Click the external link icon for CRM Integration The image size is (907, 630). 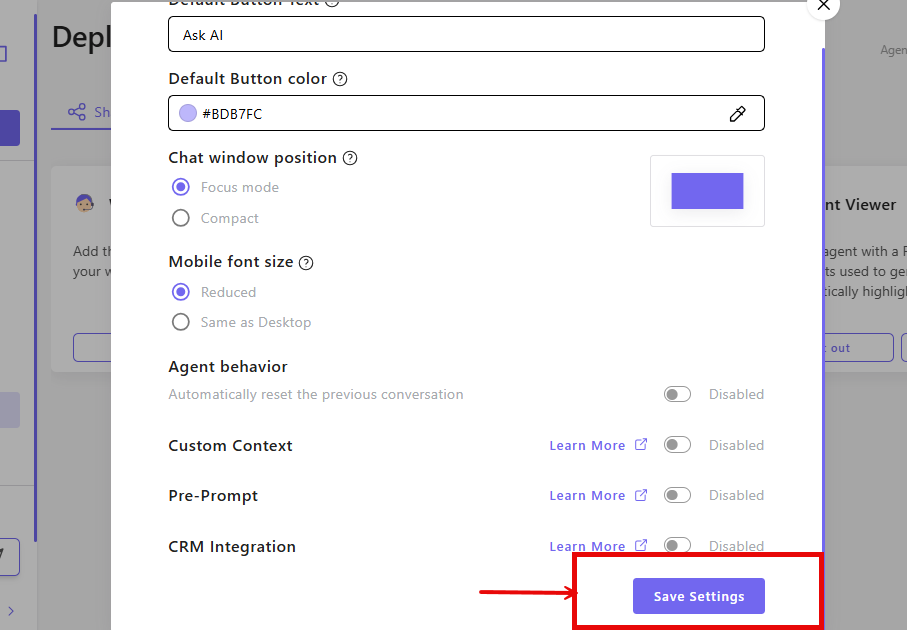click(643, 545)
